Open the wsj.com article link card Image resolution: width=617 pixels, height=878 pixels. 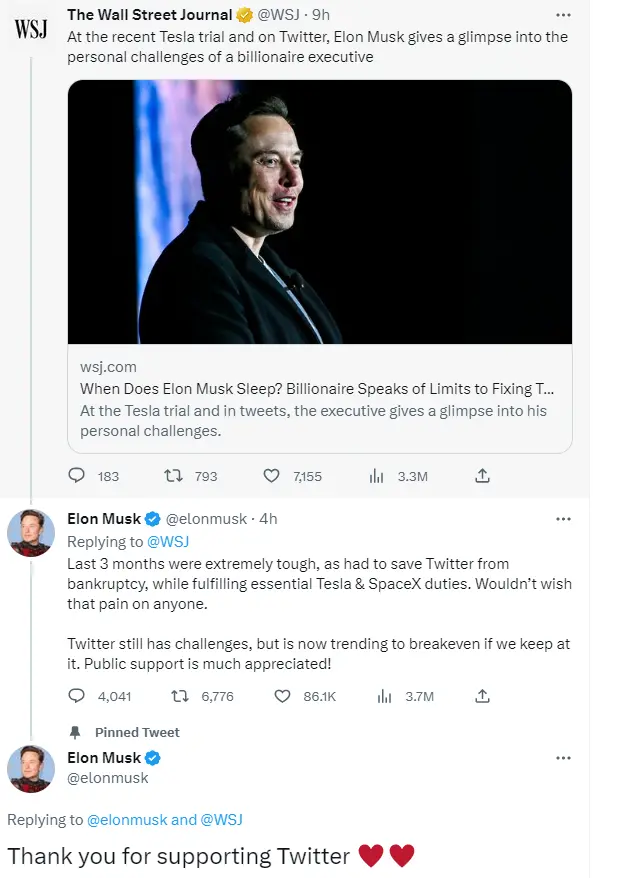pyautogui.click(x=320, y=267)
